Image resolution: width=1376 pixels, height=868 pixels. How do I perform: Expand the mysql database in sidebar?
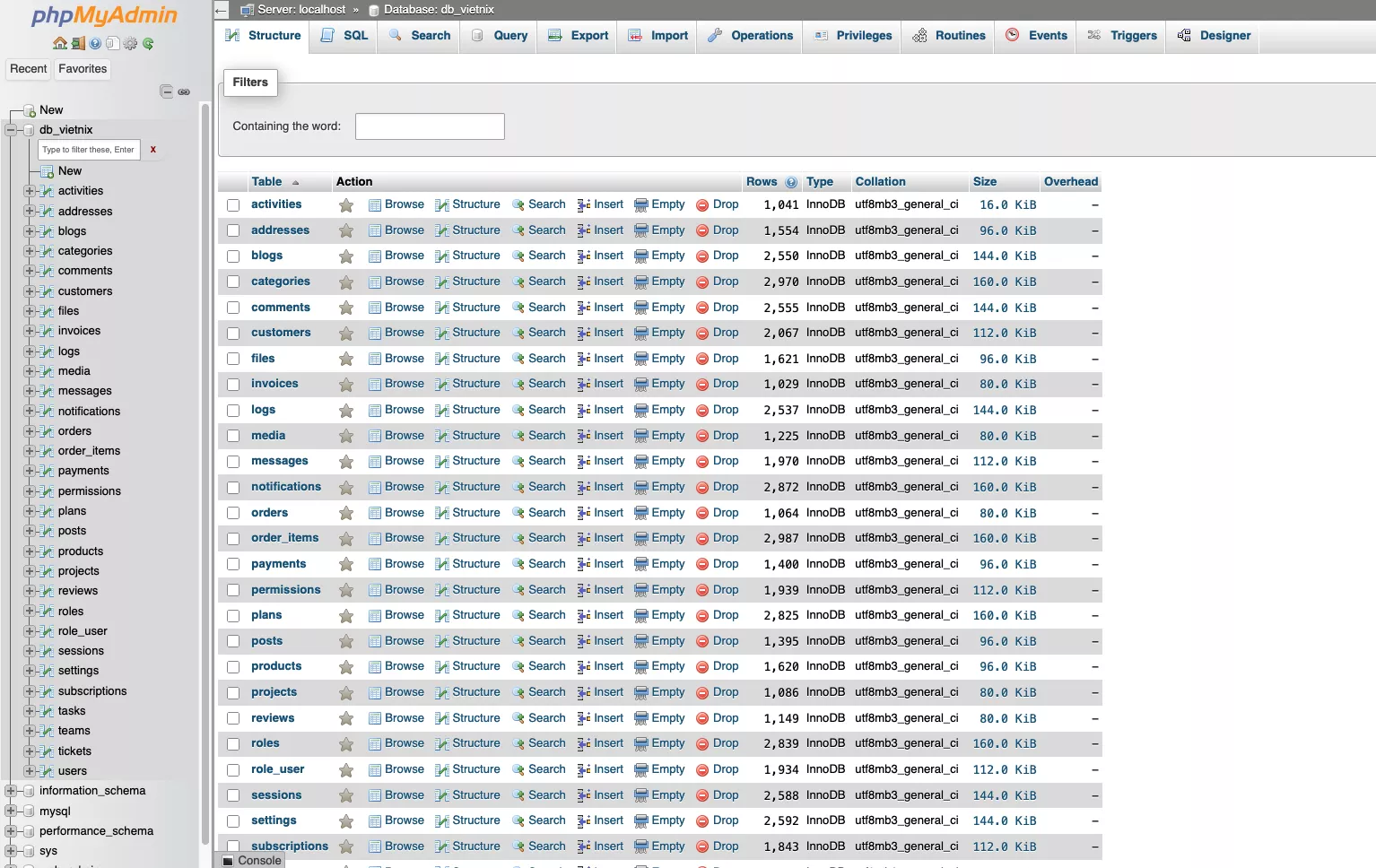[x=9, y=811]
